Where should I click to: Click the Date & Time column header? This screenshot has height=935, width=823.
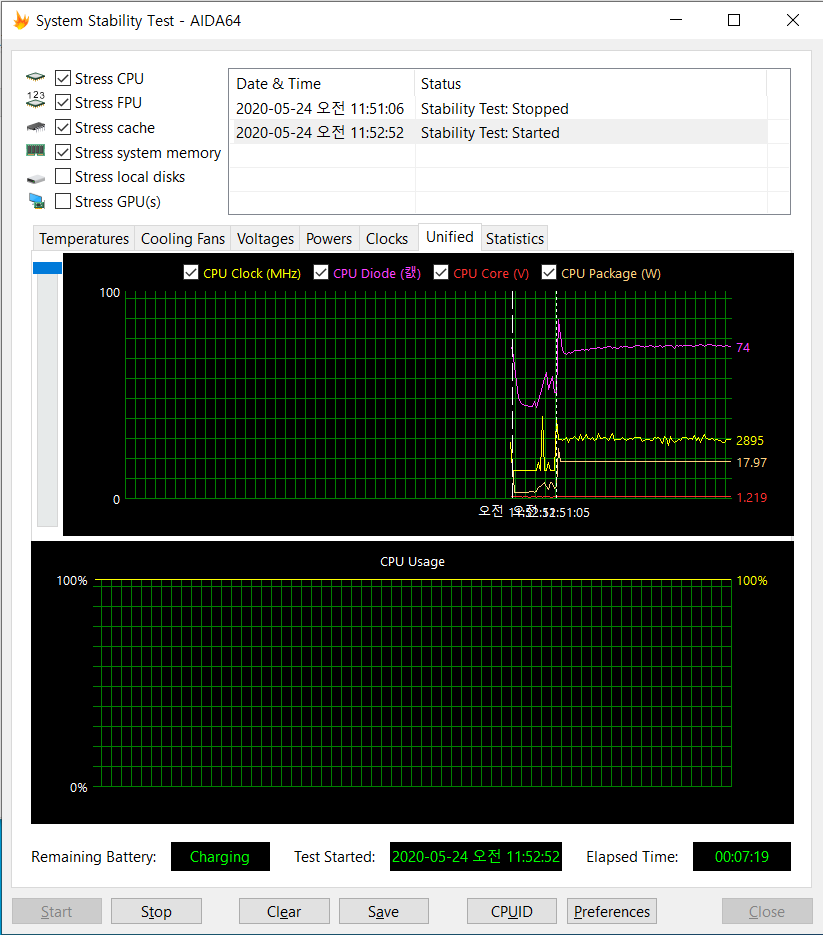(322, 83)
